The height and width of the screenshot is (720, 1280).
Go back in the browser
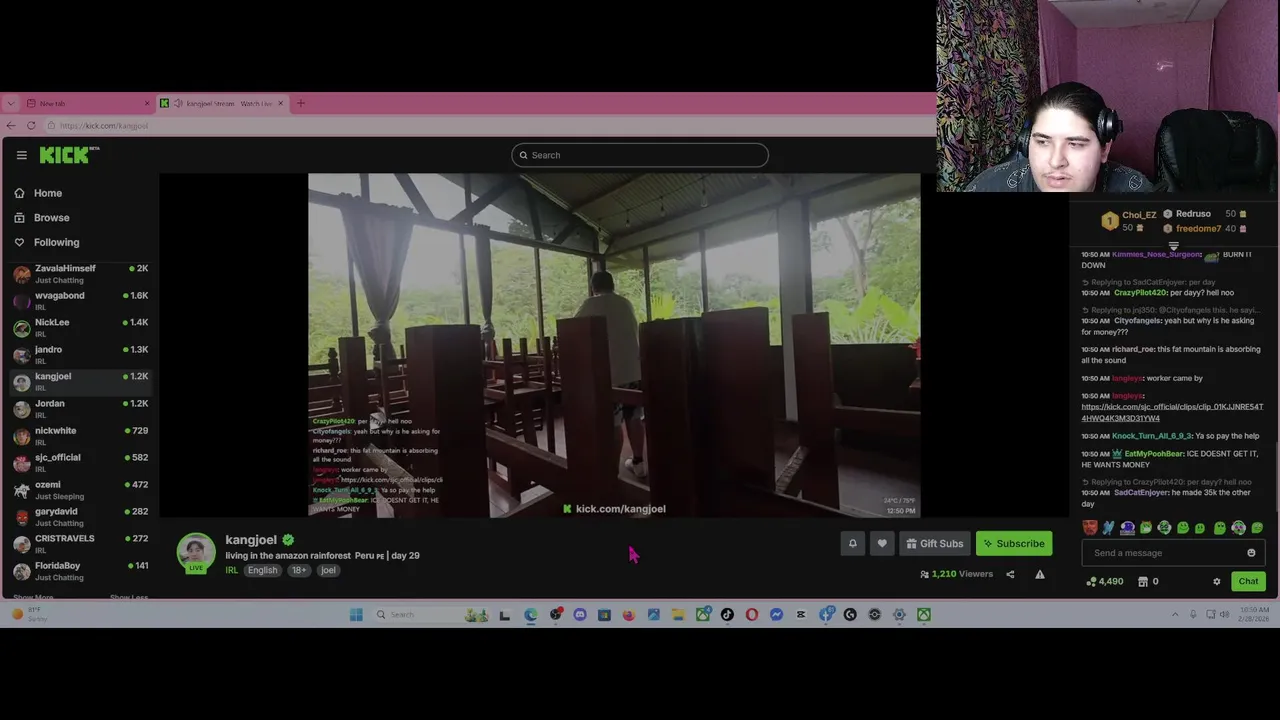point(11,125)
